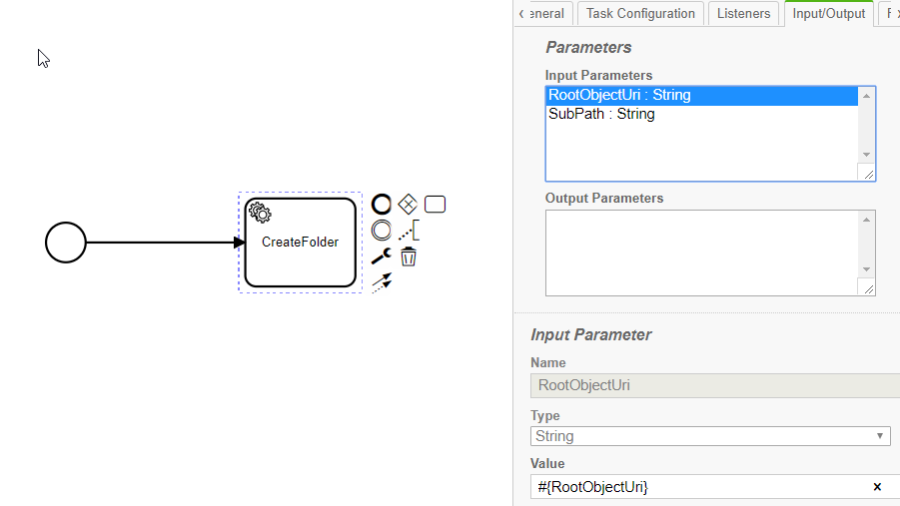Delete the element with the trash icon
This screenshot has height=506, width=900.
(x=408, y=257)
